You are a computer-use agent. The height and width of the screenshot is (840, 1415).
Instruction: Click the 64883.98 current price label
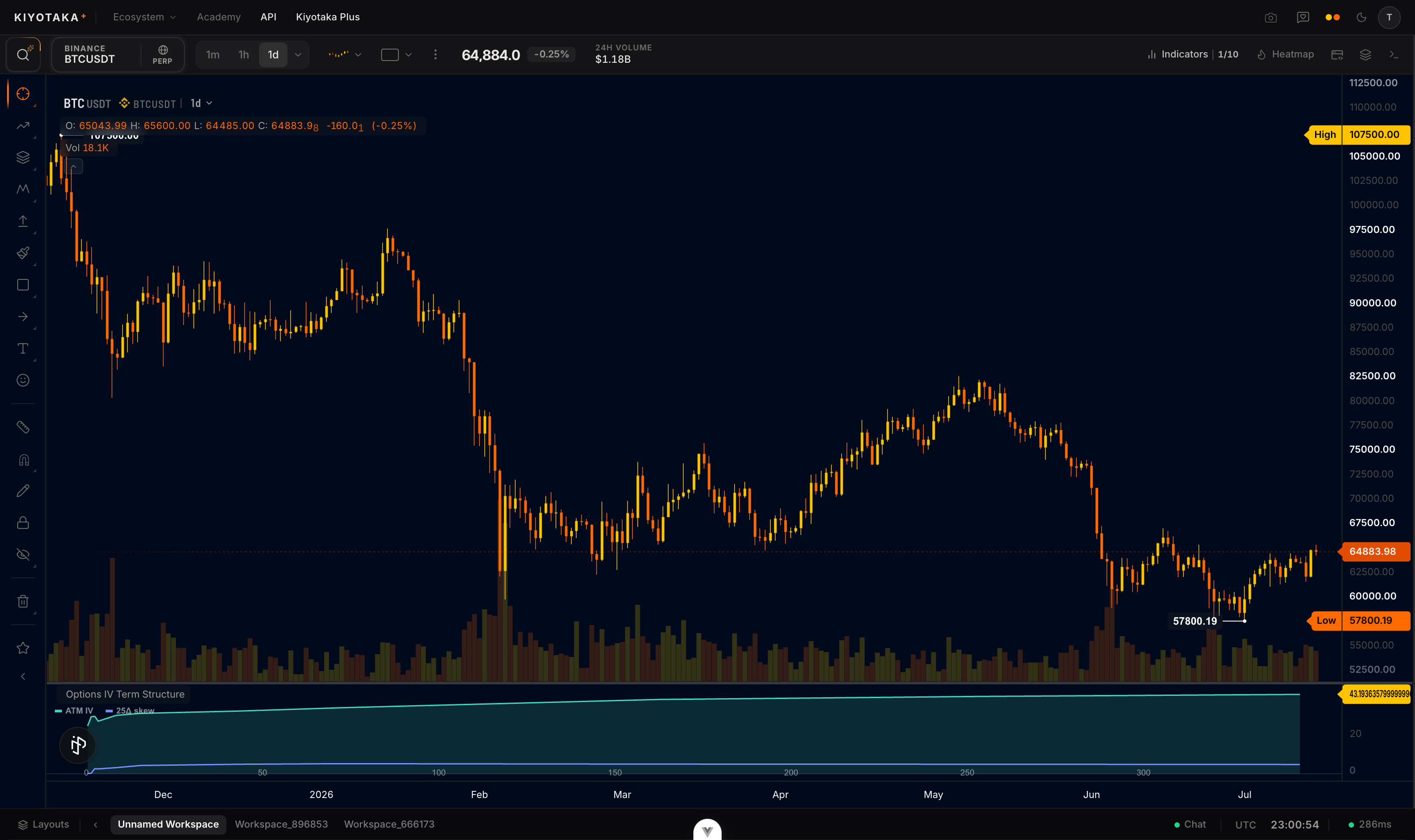[x=1375, y=551]
